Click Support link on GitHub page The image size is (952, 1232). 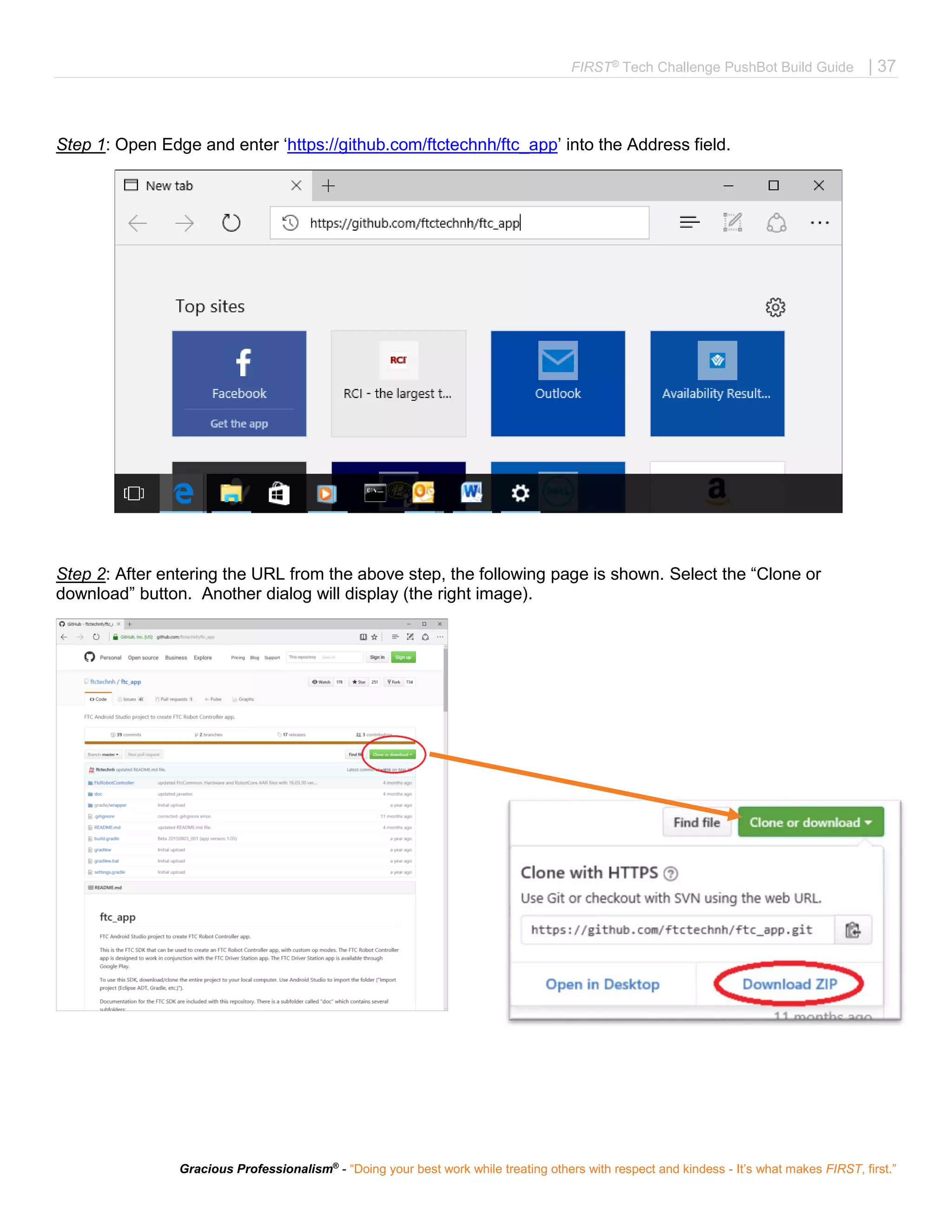pyautogui.click(x=272, y=658)
